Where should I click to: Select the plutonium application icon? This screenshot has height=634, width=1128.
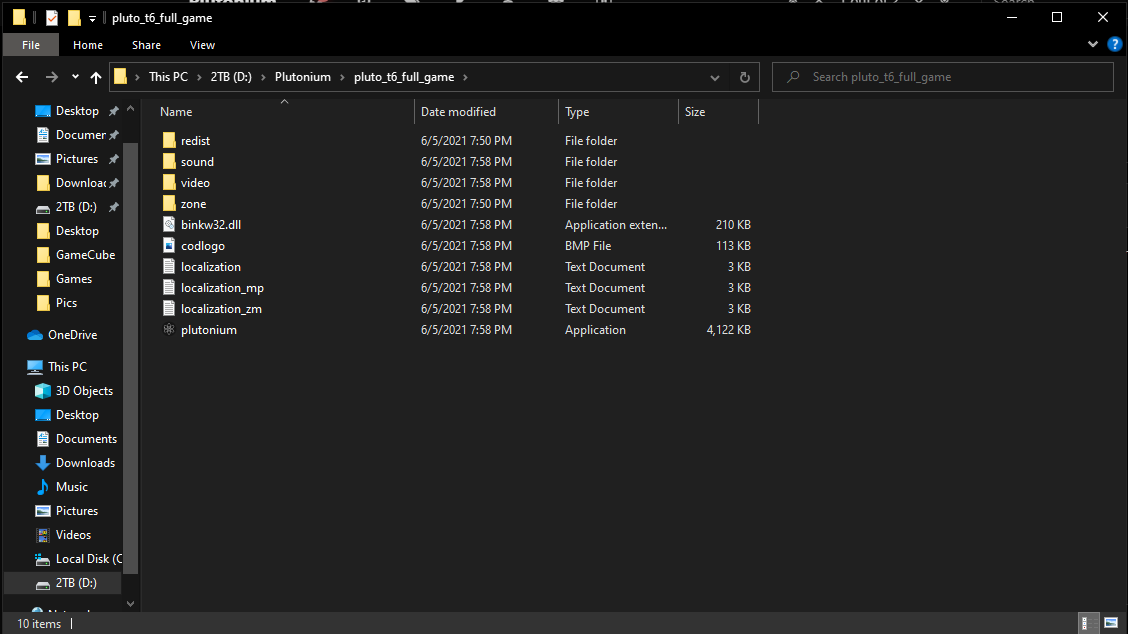[x=169, y=330]
